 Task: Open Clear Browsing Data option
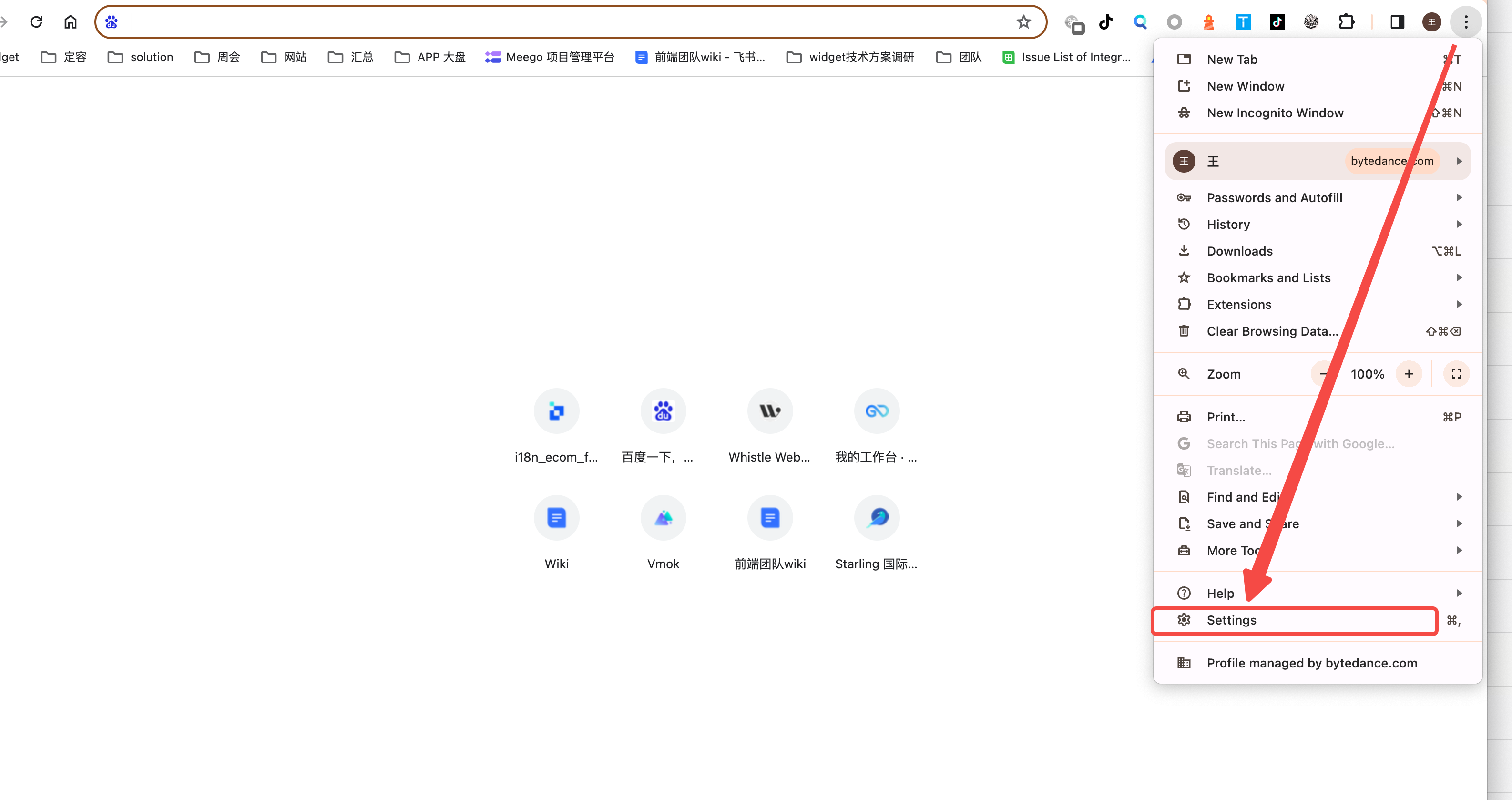[x=1272, y=331]
